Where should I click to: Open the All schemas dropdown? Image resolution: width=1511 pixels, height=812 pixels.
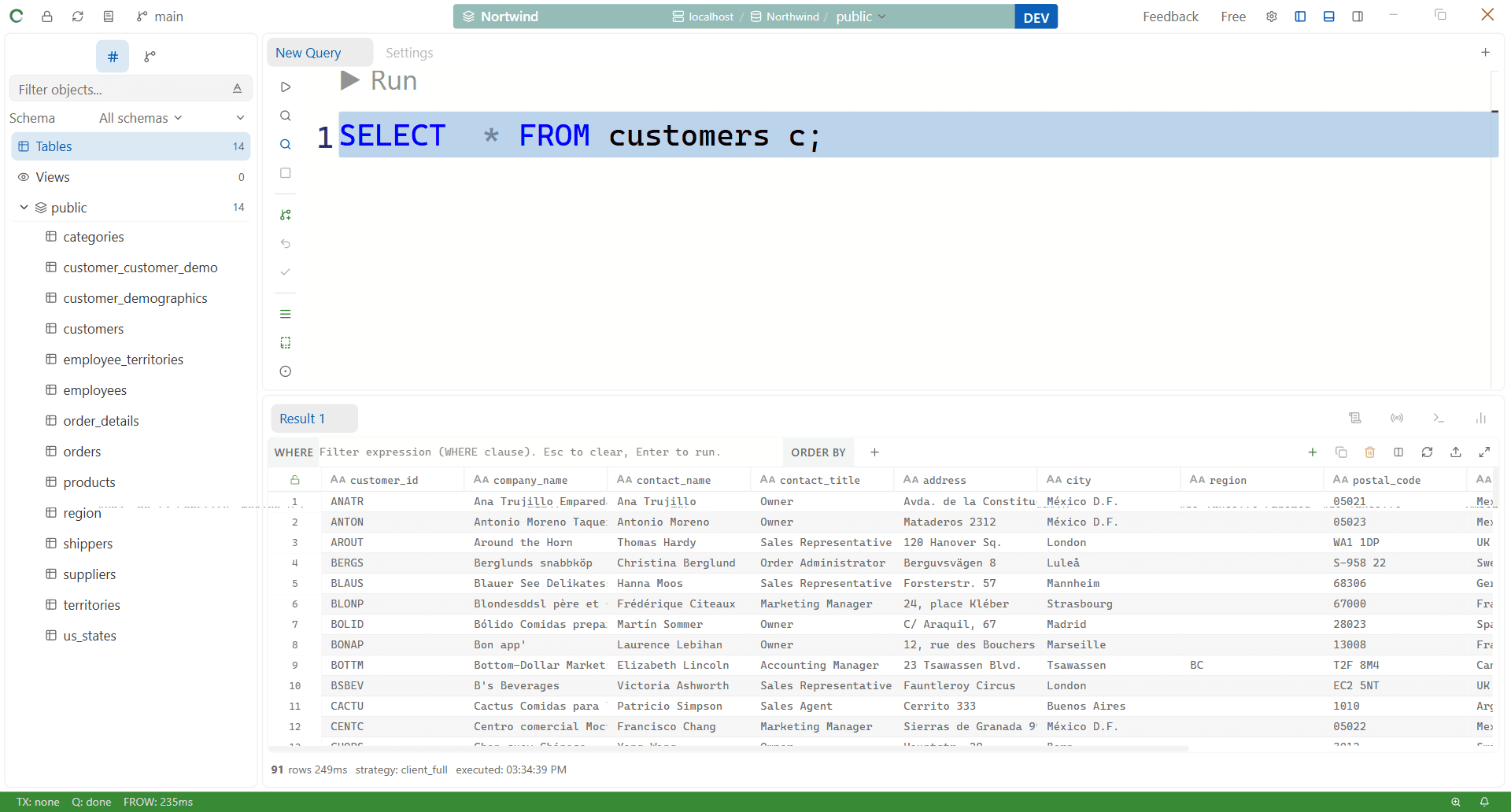tap(141, 118)
